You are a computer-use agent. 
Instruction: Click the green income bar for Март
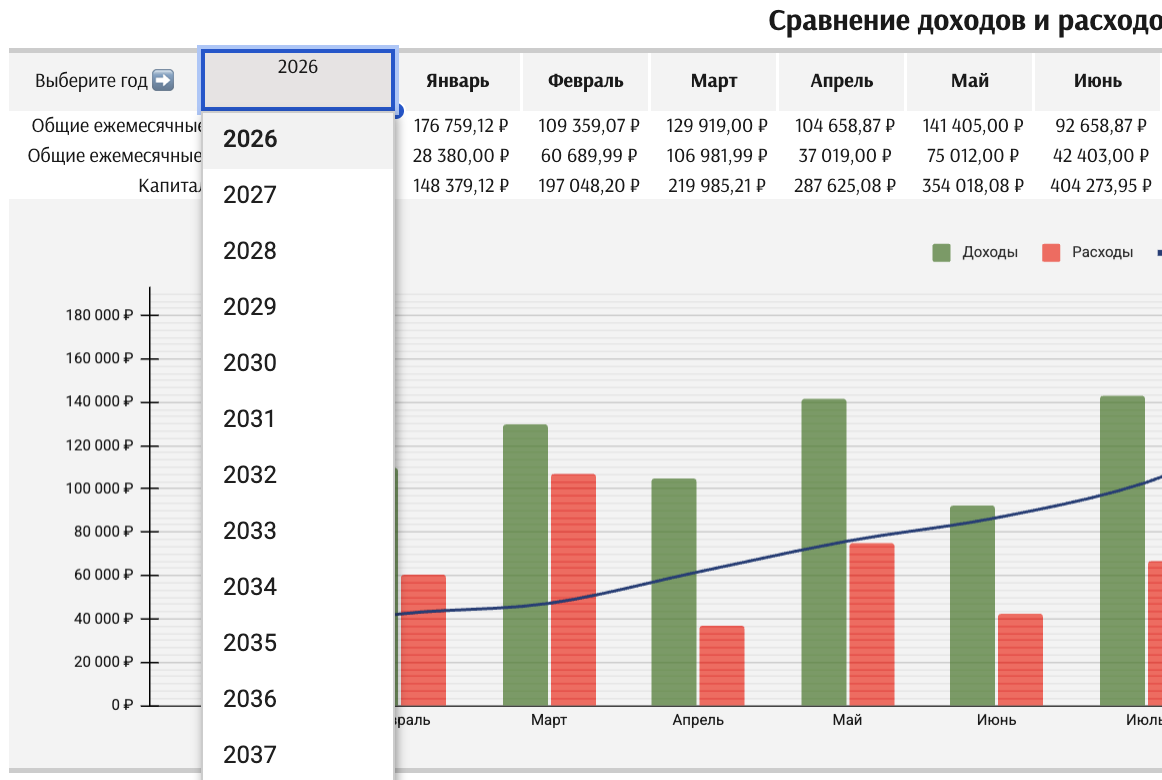(525, 564)
